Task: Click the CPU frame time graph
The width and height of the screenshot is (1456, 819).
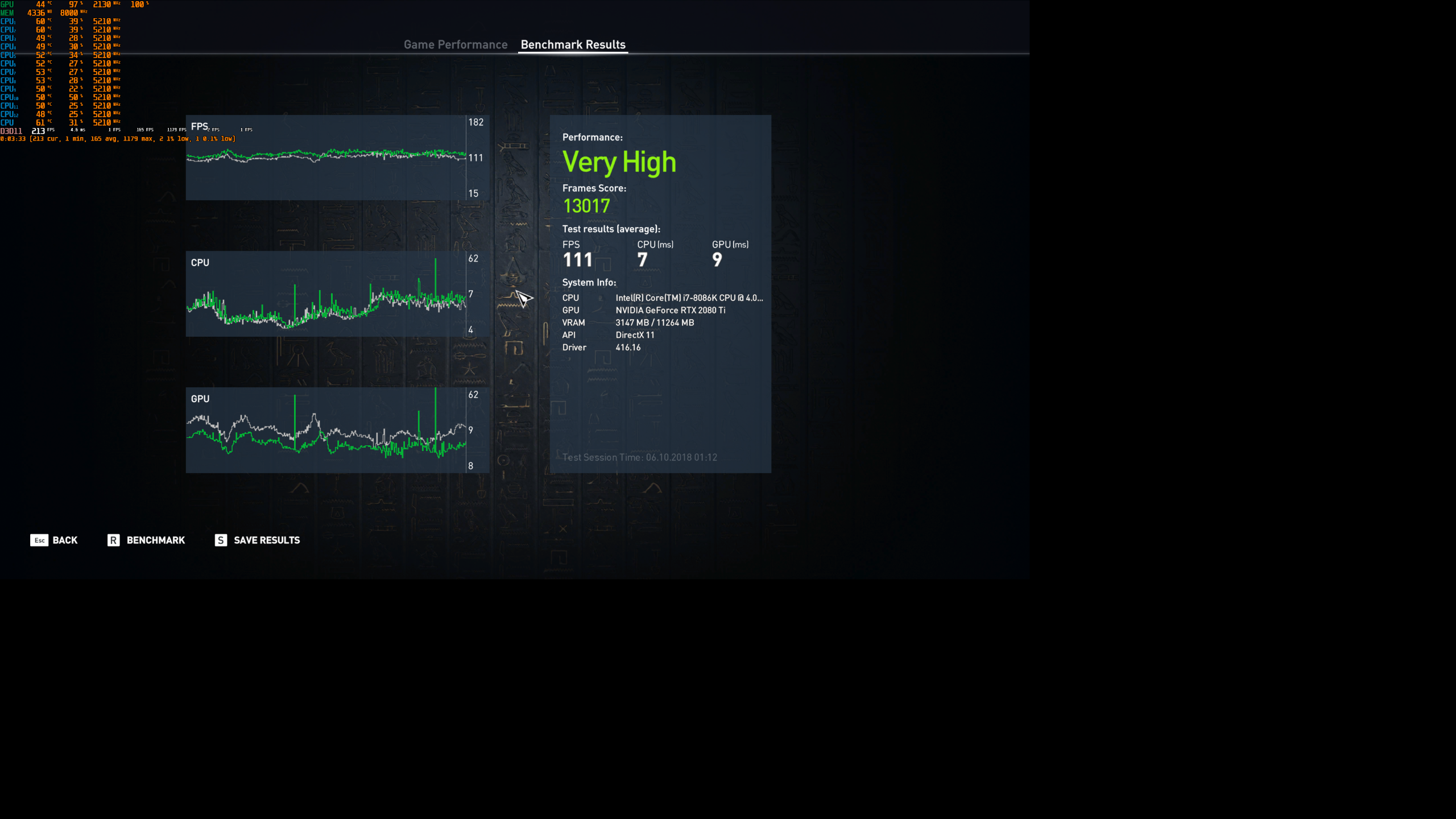Action: (326, 294)
